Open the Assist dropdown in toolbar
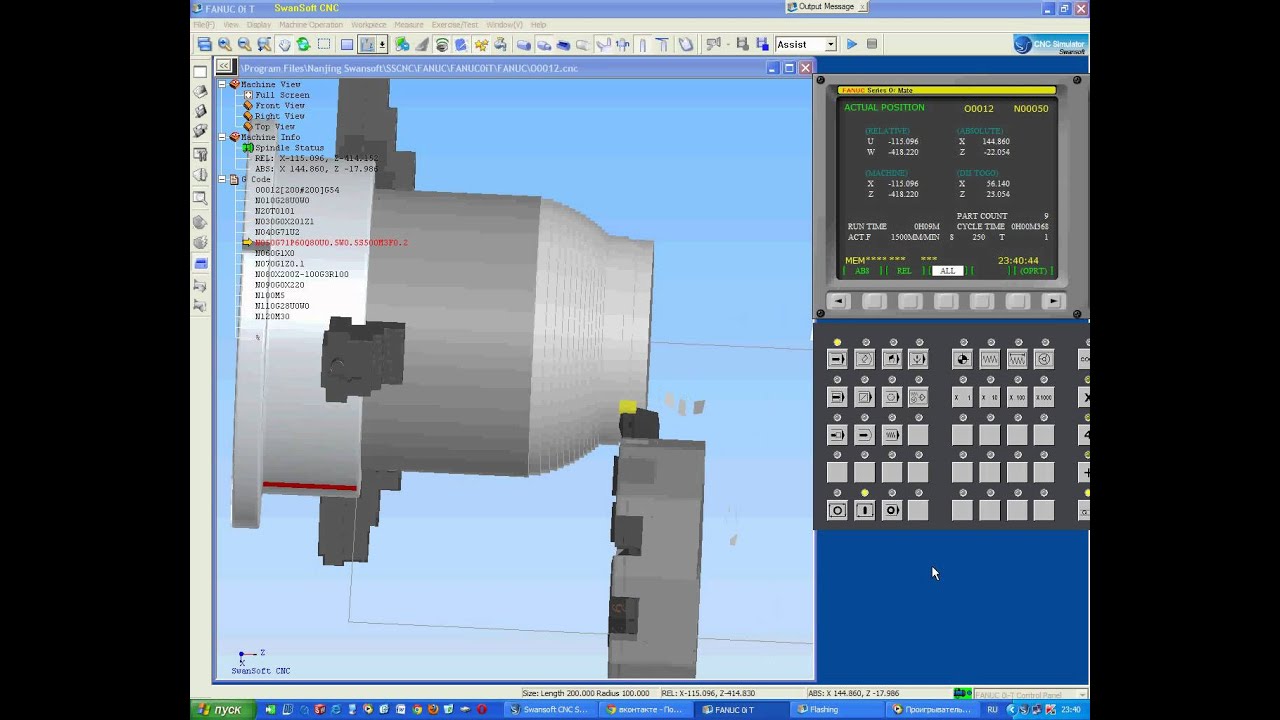 [x=806, y=44]
